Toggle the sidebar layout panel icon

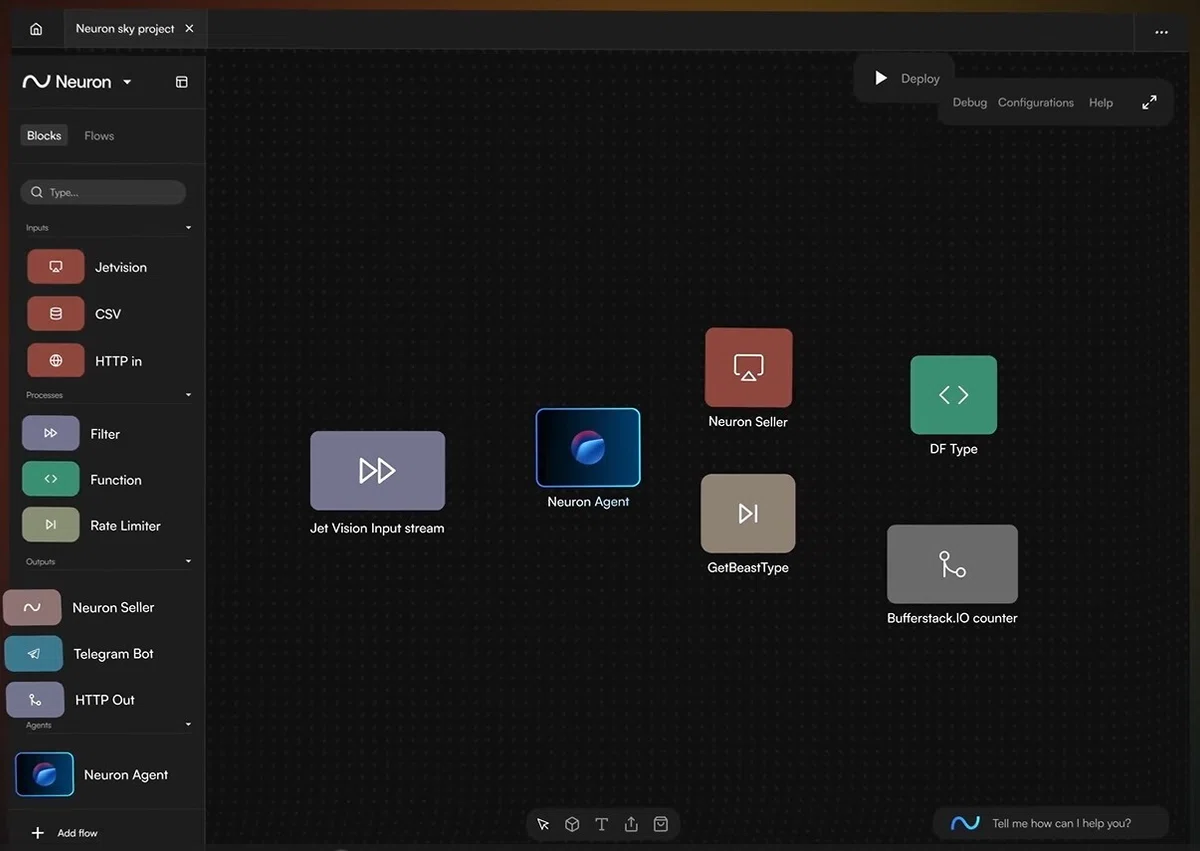182,82
